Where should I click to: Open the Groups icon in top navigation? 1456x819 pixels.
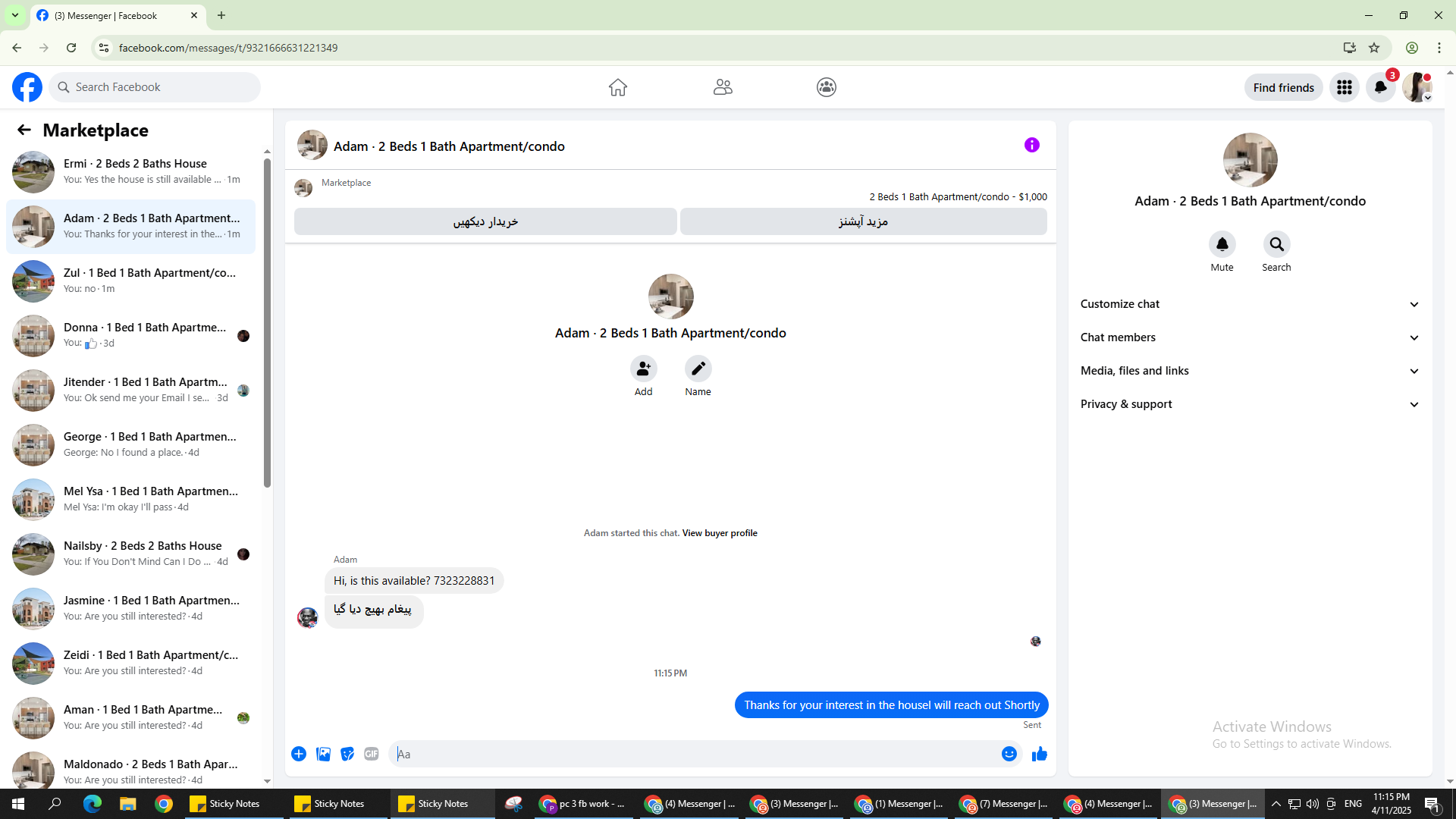[x=827, y=87]
